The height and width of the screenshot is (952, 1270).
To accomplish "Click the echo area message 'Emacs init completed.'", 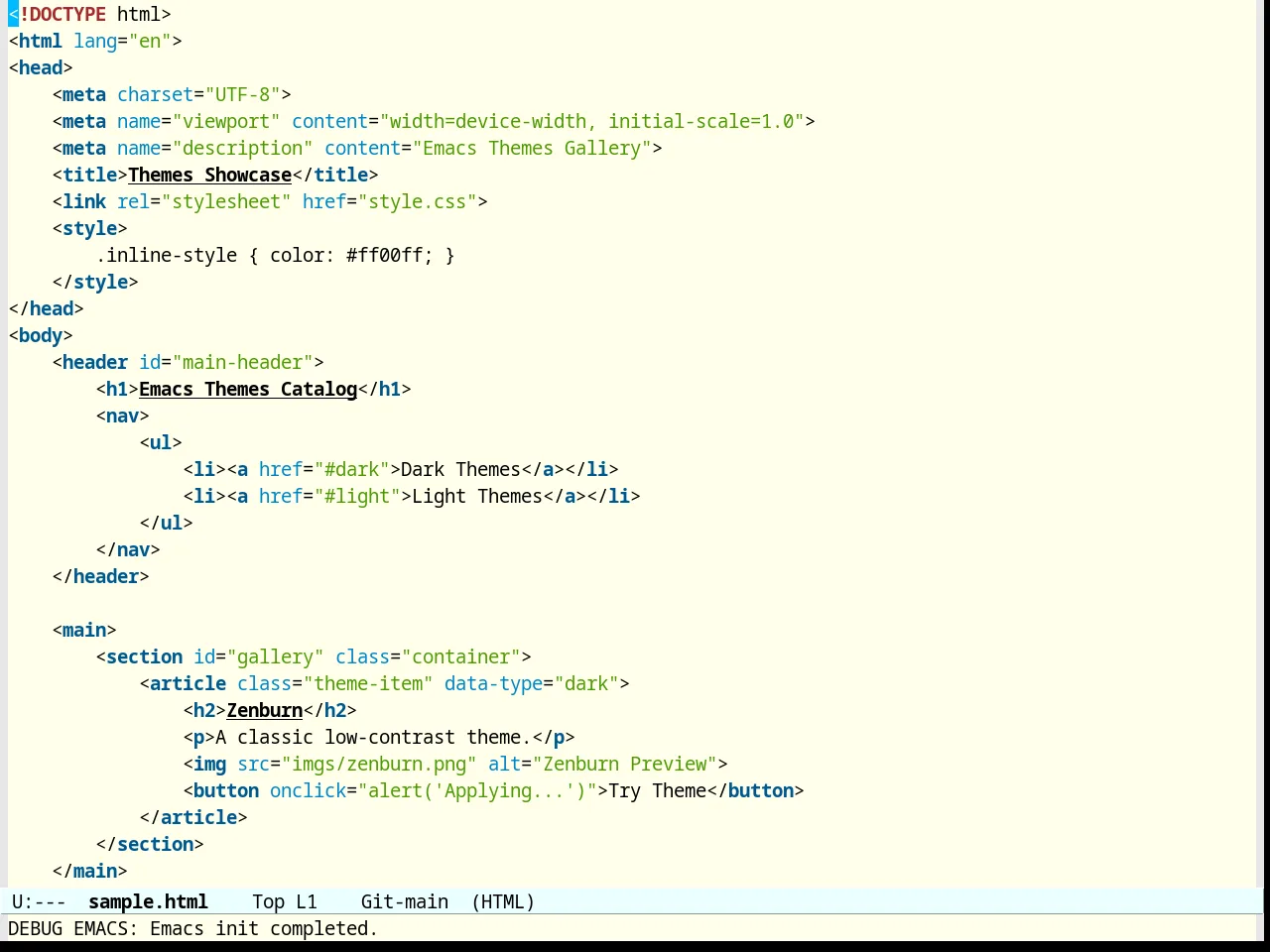I will coord(264,928).
